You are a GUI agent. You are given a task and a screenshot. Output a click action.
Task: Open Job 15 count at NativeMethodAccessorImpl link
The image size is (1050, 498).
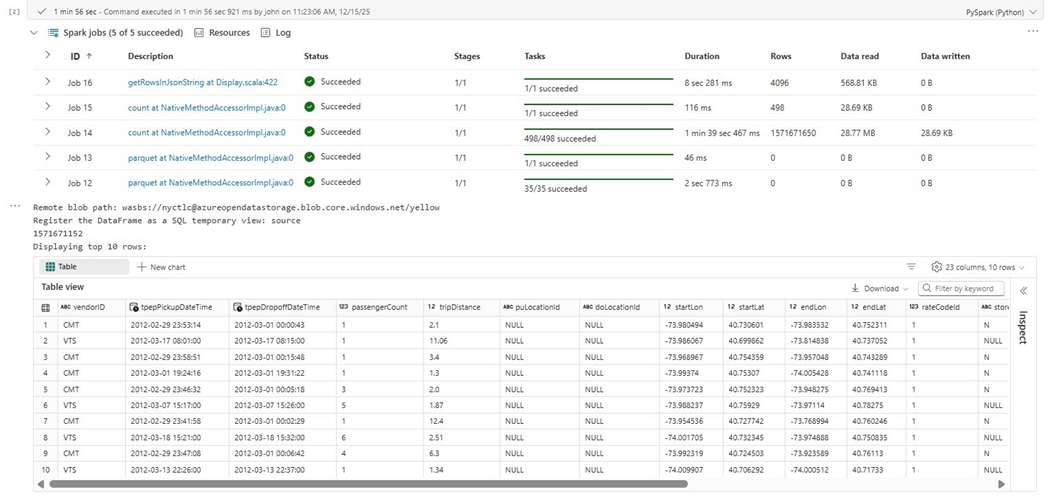[x=207, y=107]
